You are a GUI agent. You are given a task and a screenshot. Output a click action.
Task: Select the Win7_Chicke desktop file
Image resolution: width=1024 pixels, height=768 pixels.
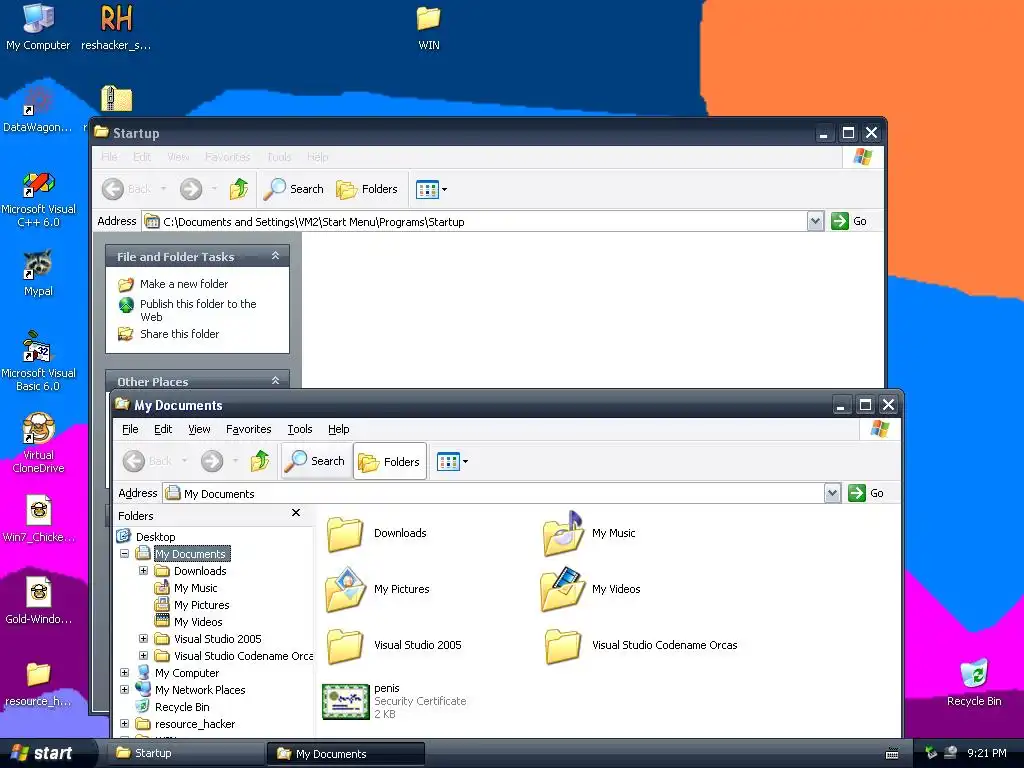[x=38, y=519]
